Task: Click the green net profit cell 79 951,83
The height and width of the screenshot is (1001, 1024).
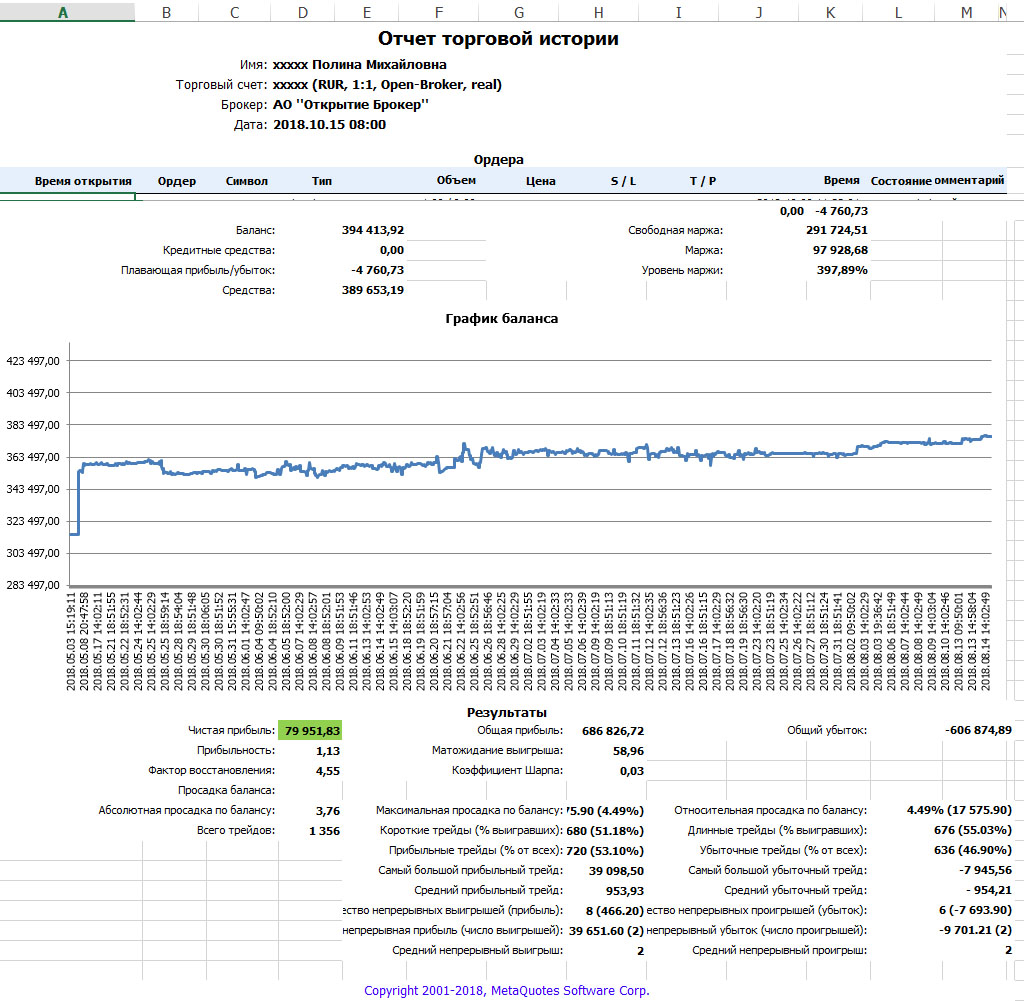Action: [x=311, y=731]
